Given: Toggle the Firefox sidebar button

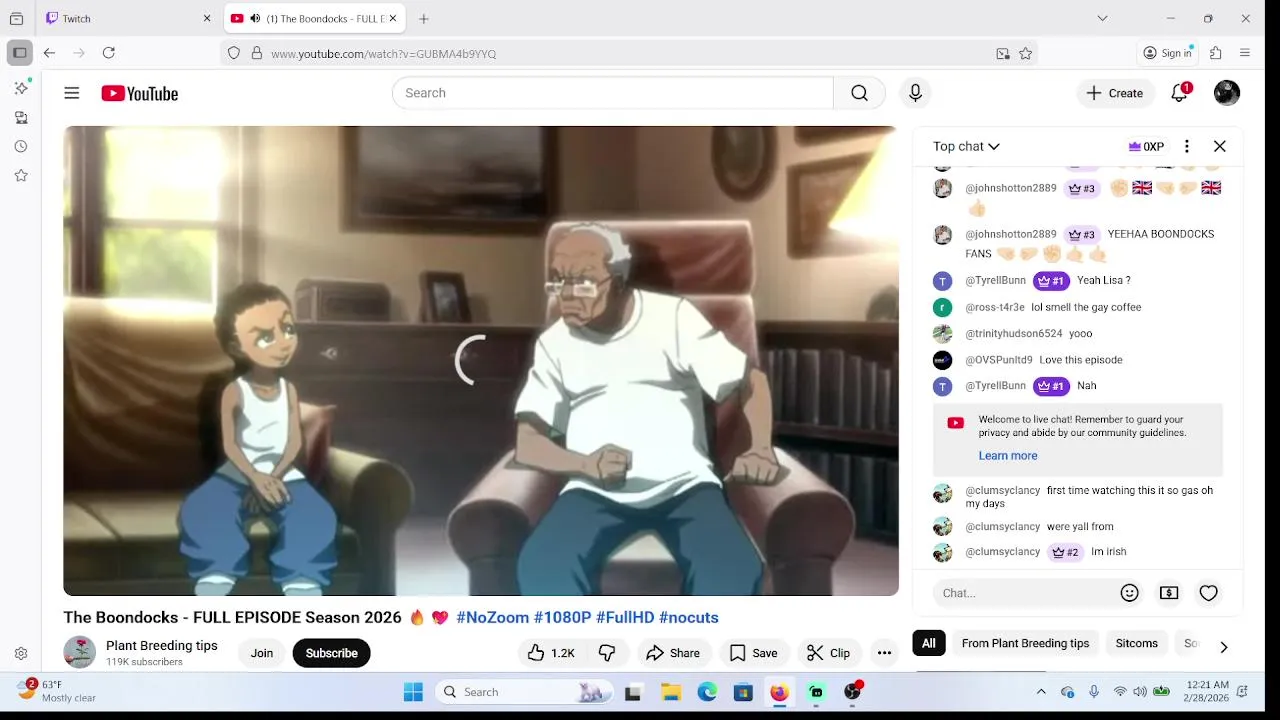Looking at the screenshot, I should [x=20, y=53].
